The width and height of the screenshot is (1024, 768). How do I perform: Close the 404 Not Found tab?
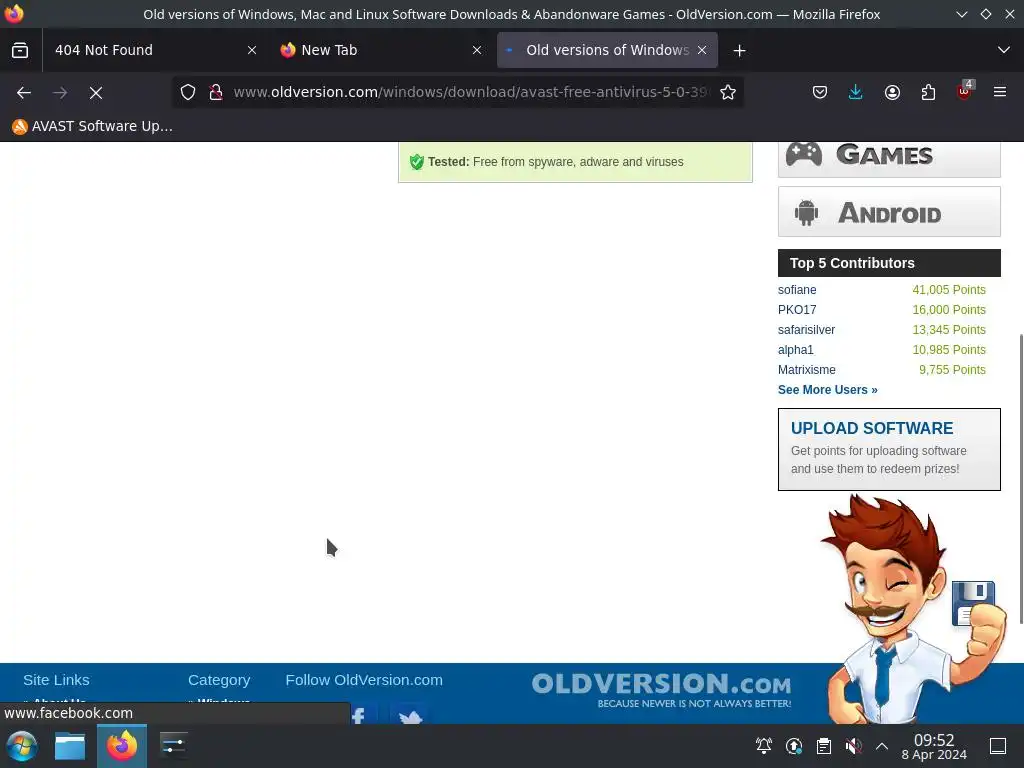pos(252,50)
